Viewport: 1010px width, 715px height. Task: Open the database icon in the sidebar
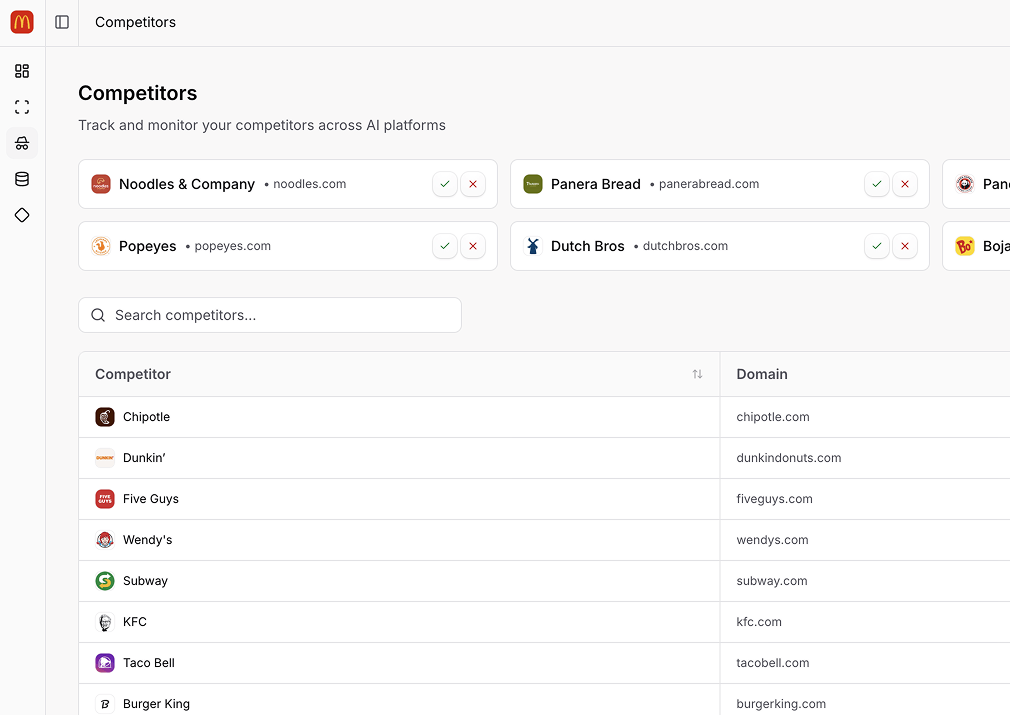pos(22,179)
